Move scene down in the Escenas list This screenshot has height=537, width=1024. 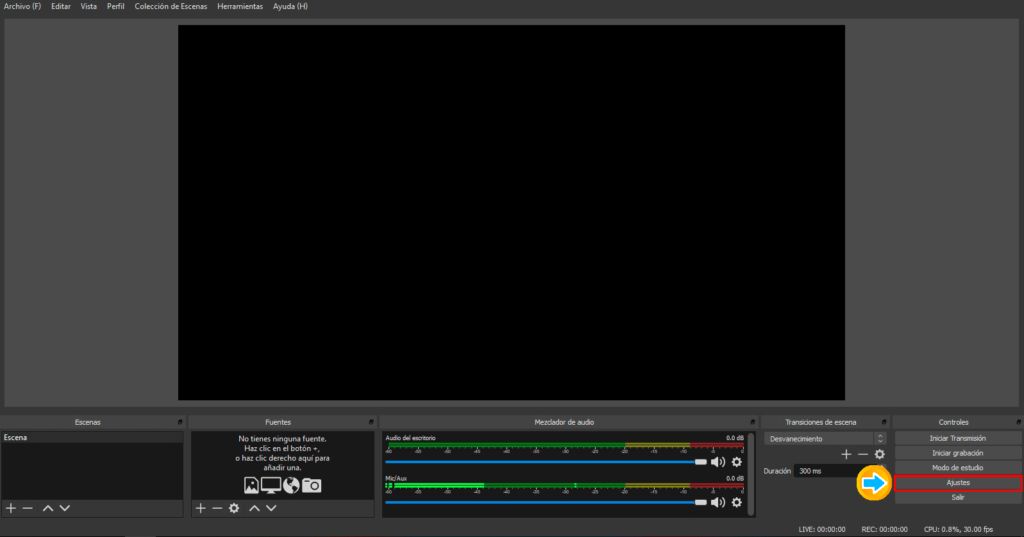click(x=65, y=508)
